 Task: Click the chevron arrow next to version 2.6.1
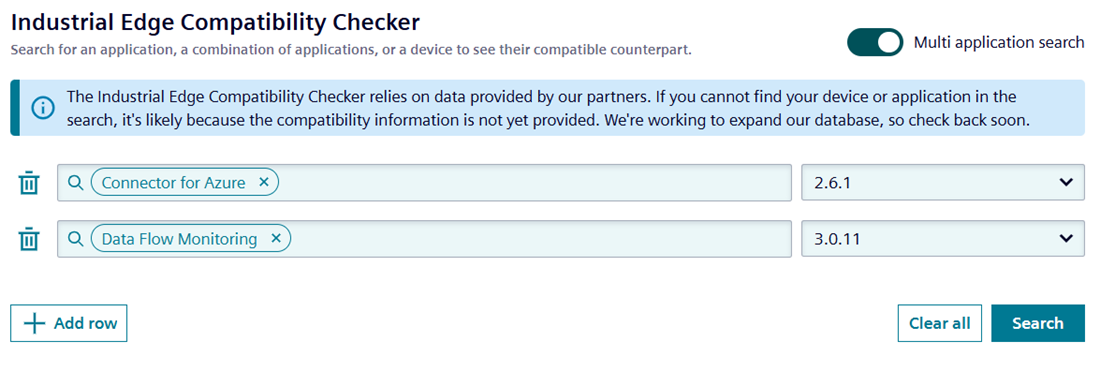point(1066,182)
